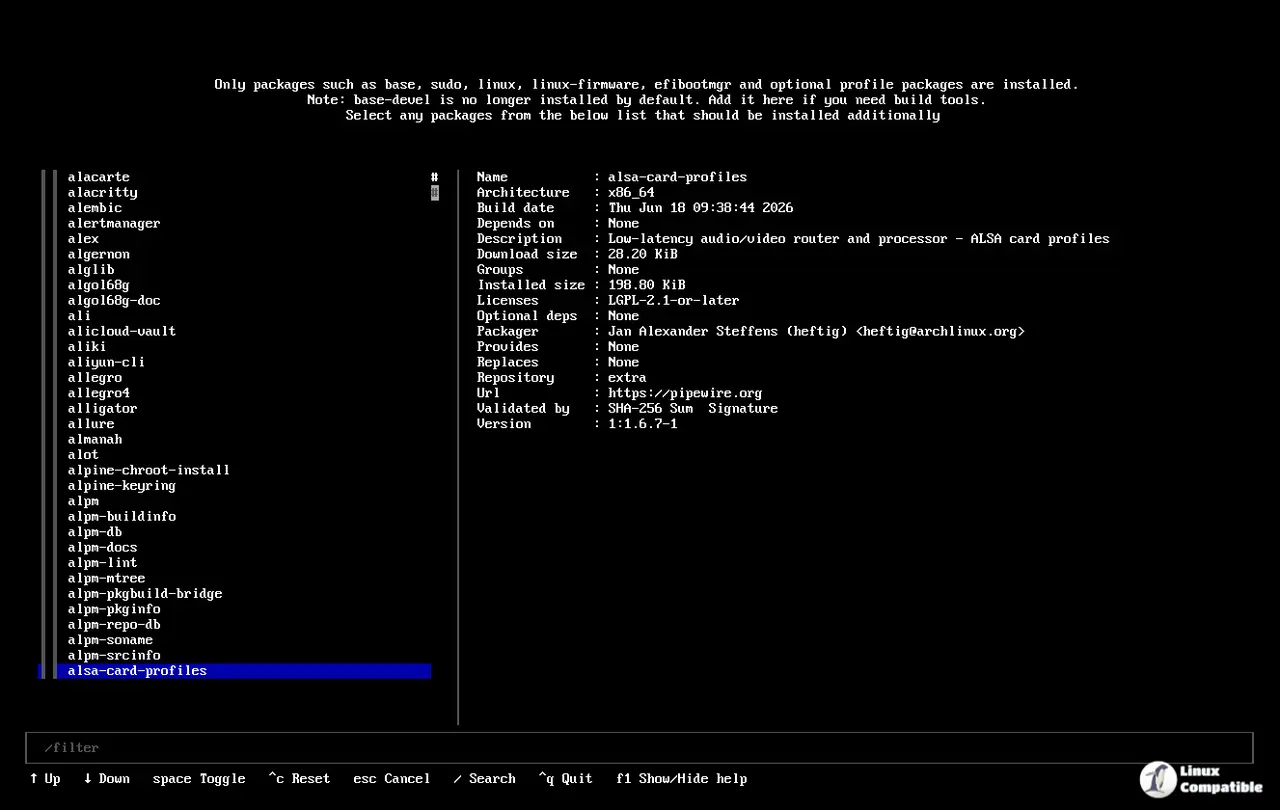The height and width of the screenshot is (810, 1280).
Task: Click the Validated by SHA-256 Sum value
Action: 651,409
